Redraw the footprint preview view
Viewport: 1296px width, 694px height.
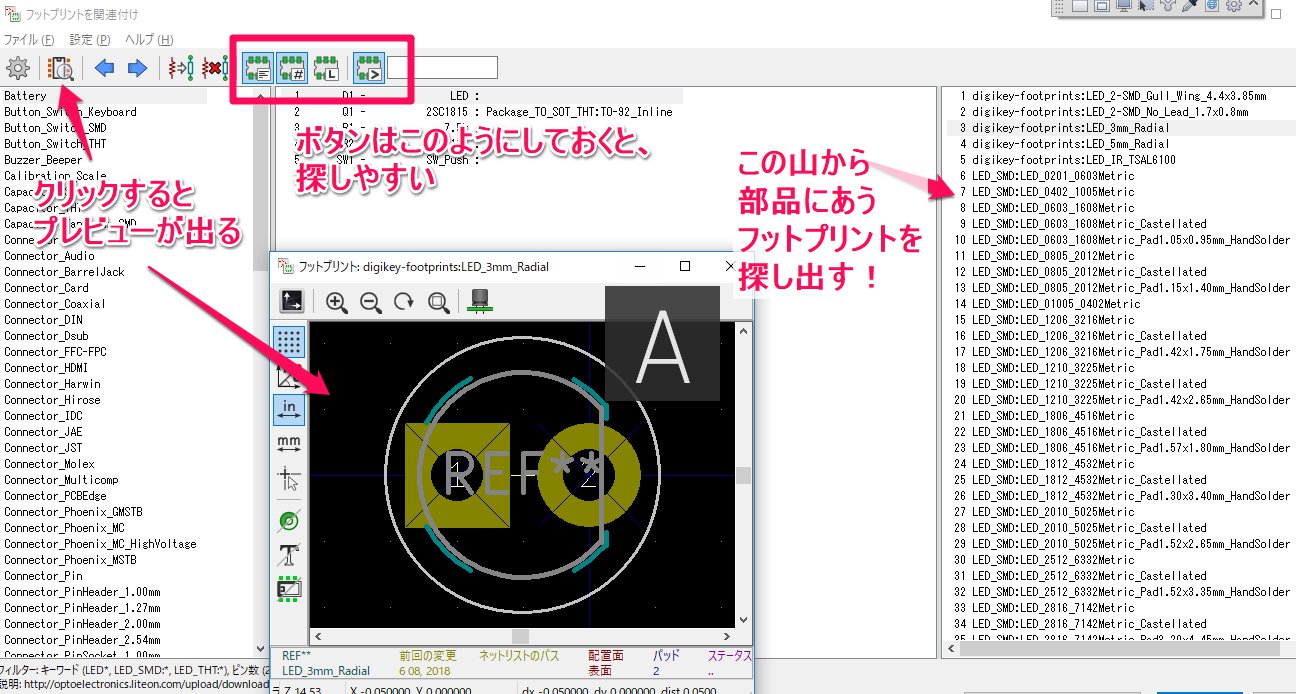tap(404, 301)
